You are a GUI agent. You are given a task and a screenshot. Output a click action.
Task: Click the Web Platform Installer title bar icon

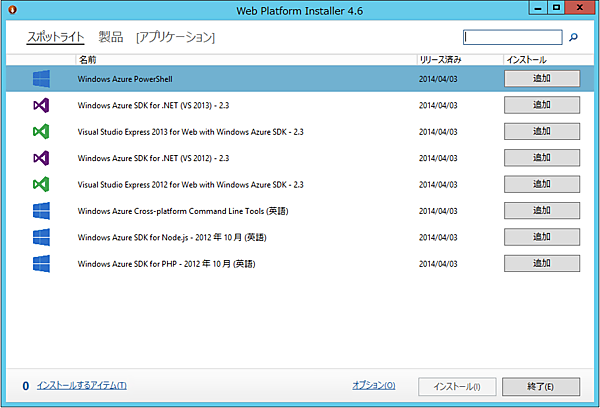(12, 10)
